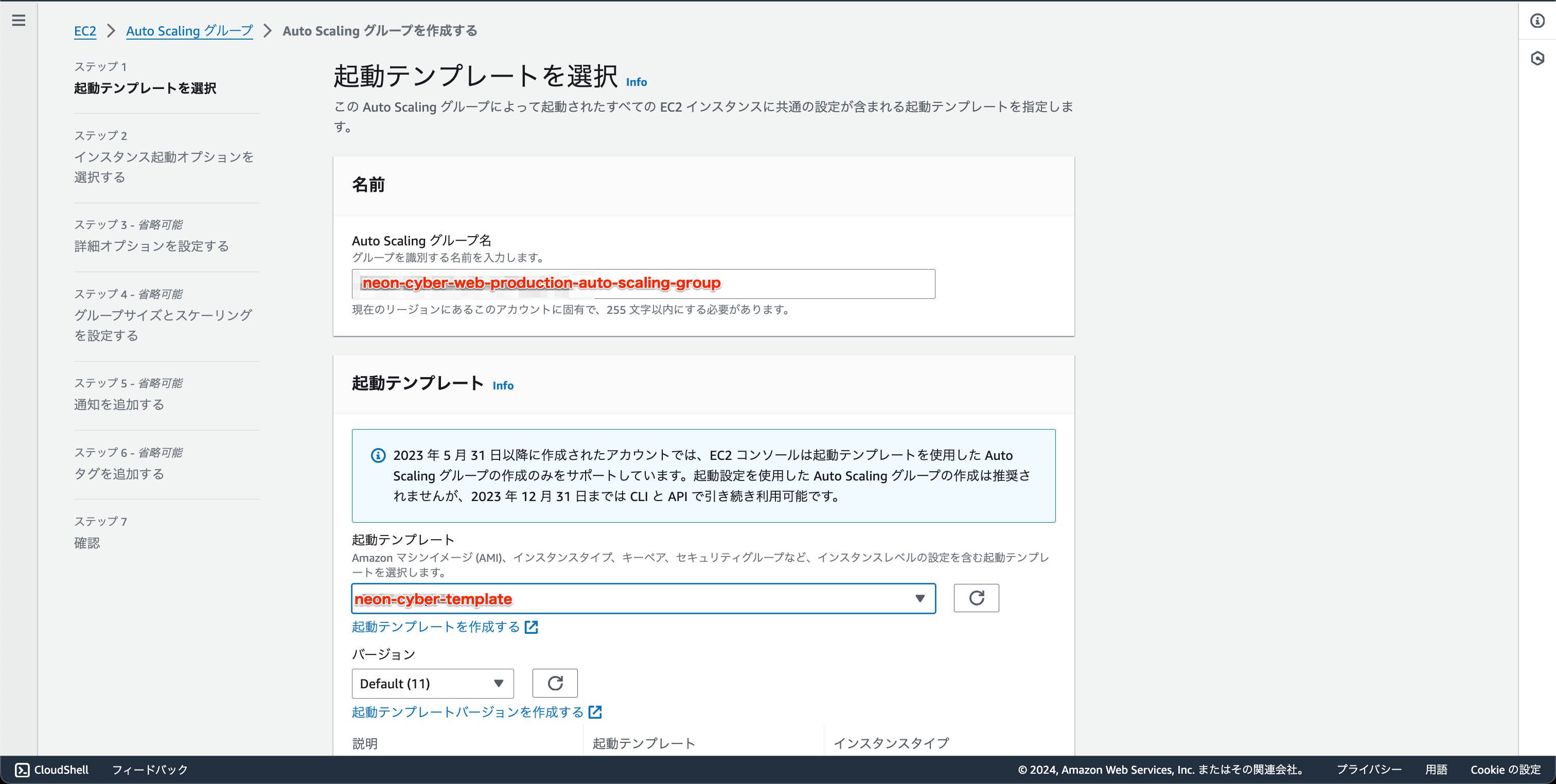Image resolution: width=1556 pixels, height=784 pixels.
Task: Open the navigation hamburger menu
Action: [18, 20]
